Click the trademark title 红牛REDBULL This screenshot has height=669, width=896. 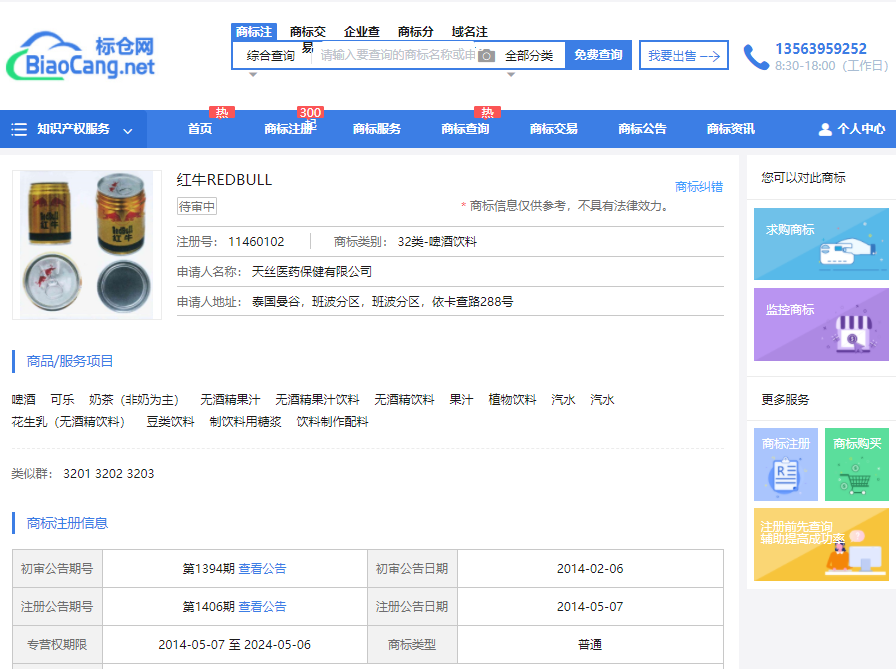click(x=224, y=180)
